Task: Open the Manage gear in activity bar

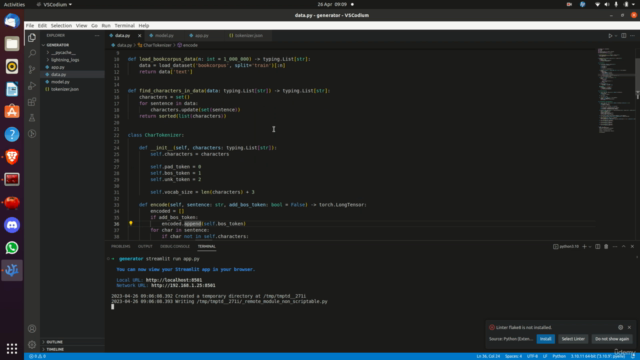Action: 32,345
